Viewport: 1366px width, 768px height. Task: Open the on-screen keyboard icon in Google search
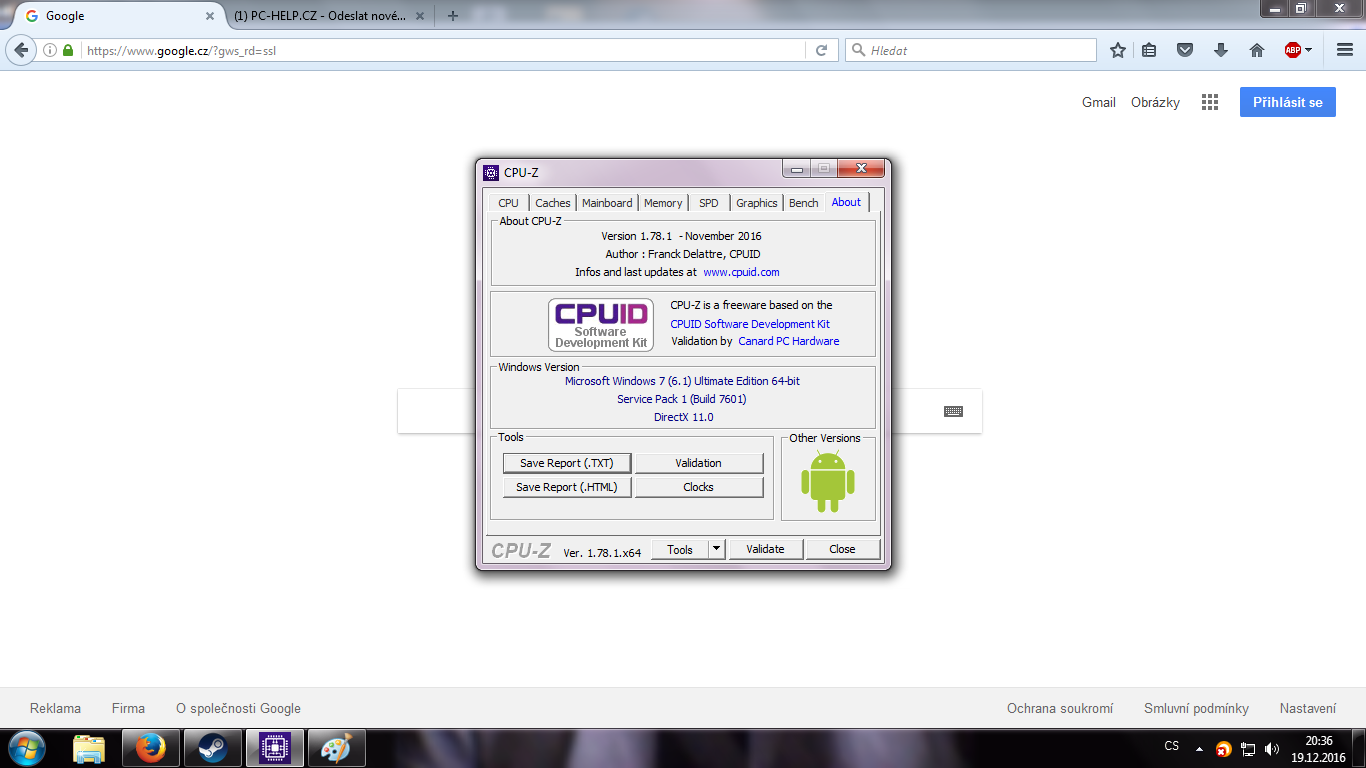tap(953, 411)
